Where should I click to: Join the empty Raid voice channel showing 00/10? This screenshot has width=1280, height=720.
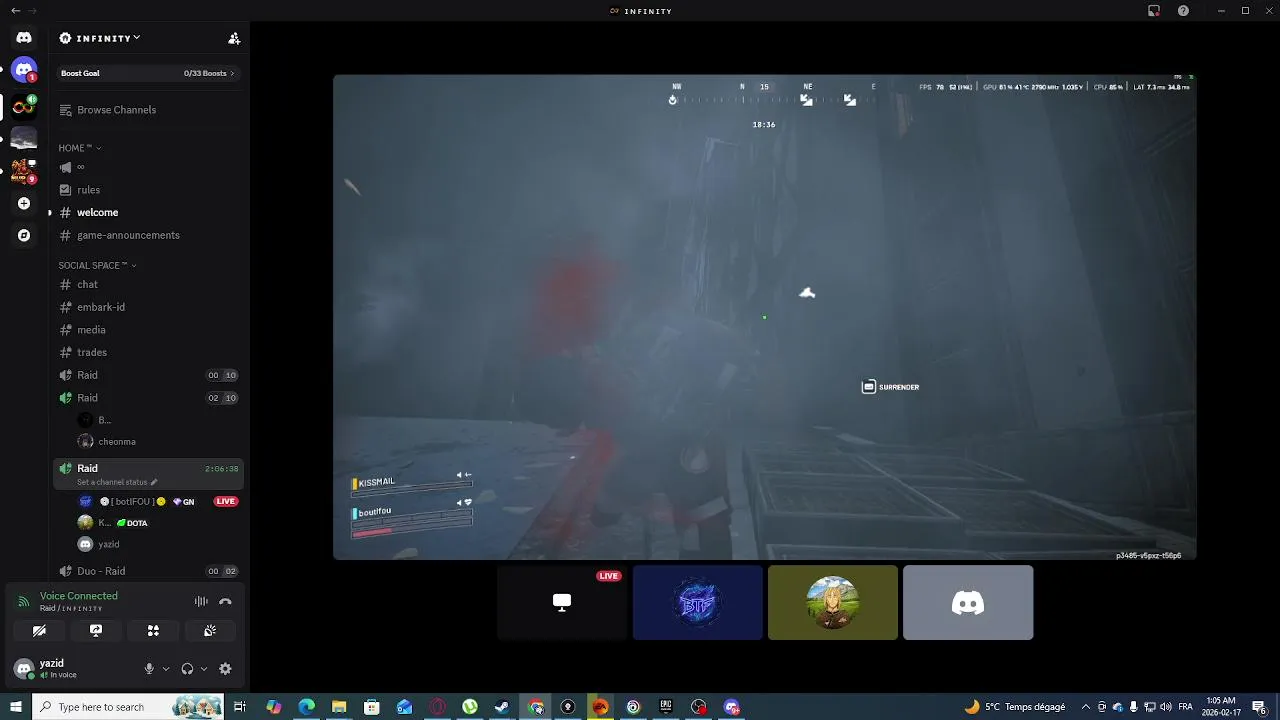pos(149,375)
